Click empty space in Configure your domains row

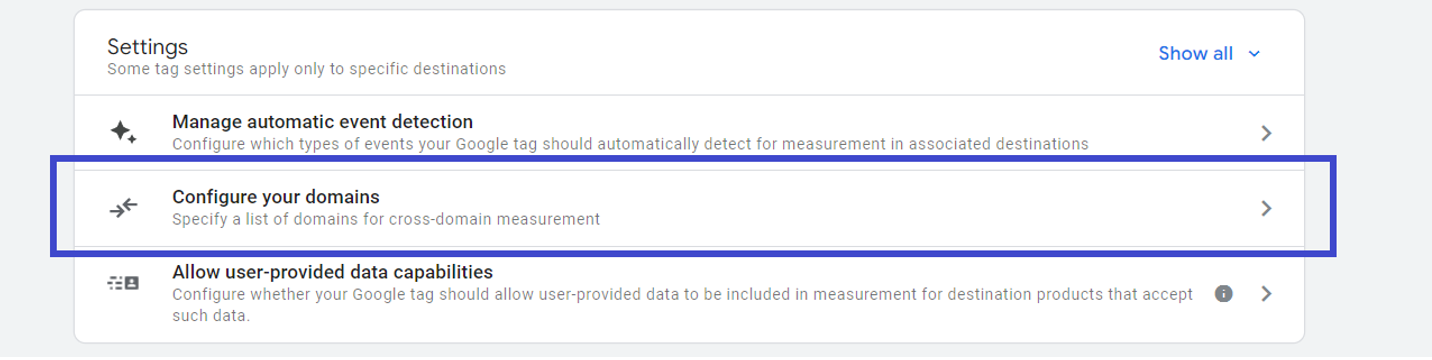click(900, 208)
